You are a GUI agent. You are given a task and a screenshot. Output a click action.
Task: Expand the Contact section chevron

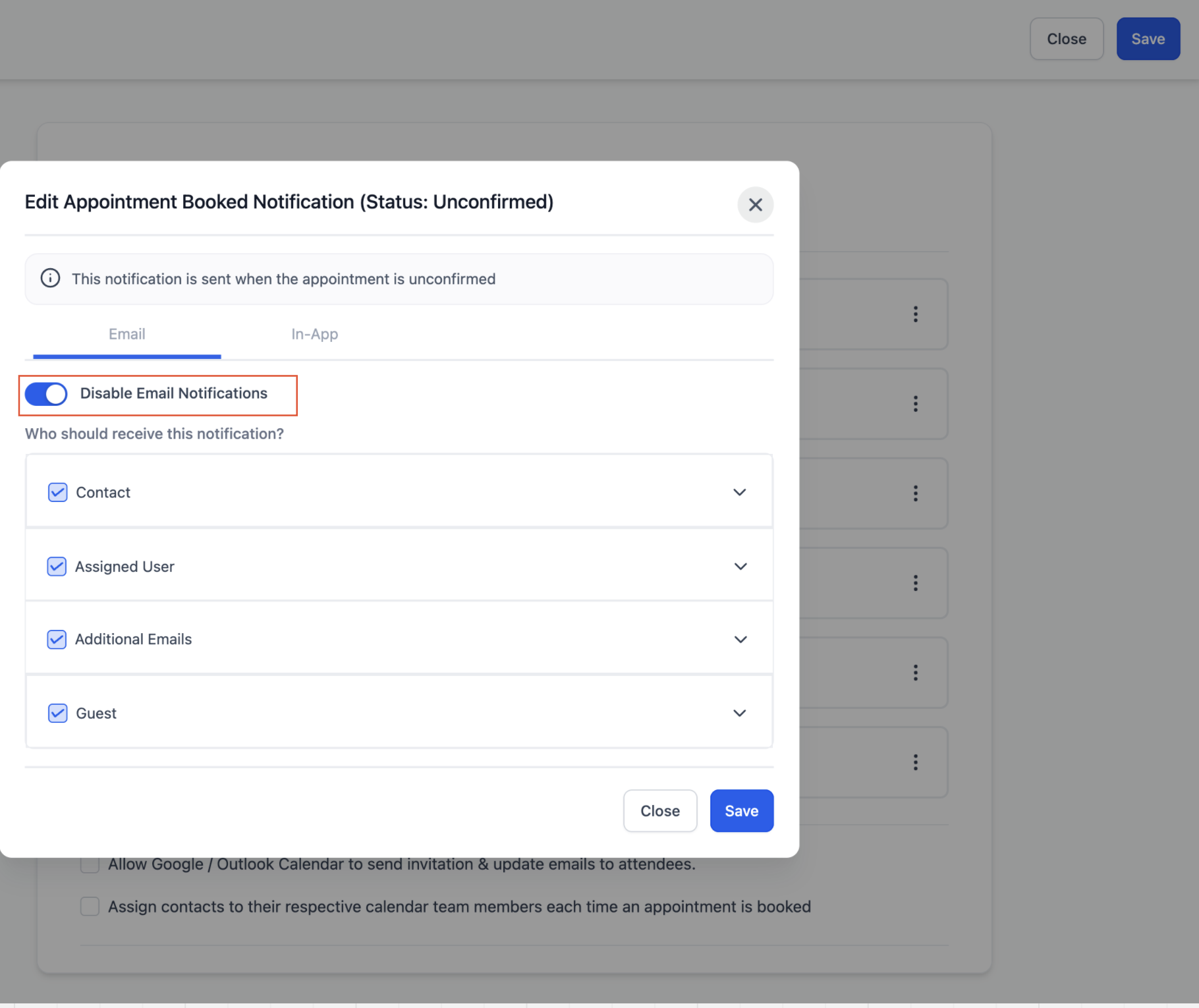740,492
